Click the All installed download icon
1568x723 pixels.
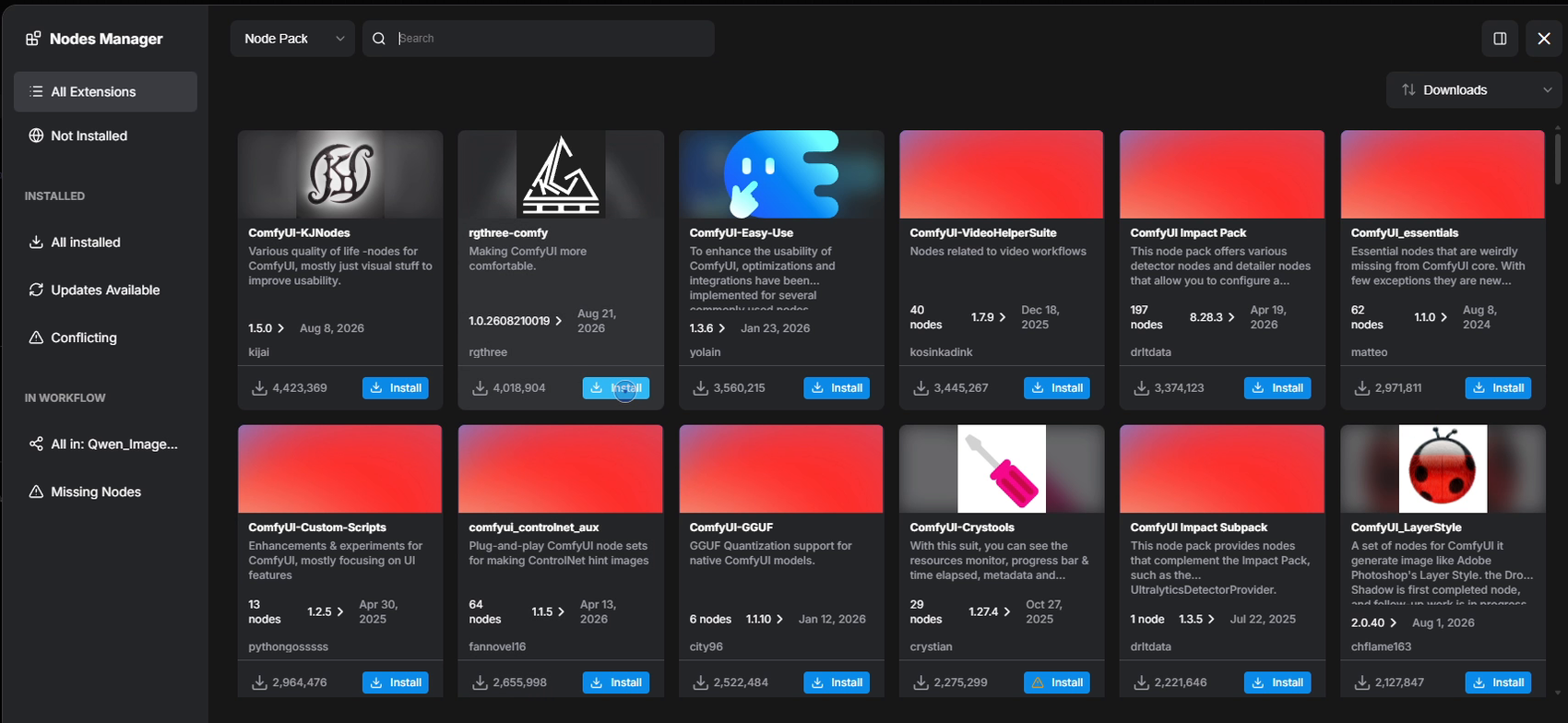36,243
